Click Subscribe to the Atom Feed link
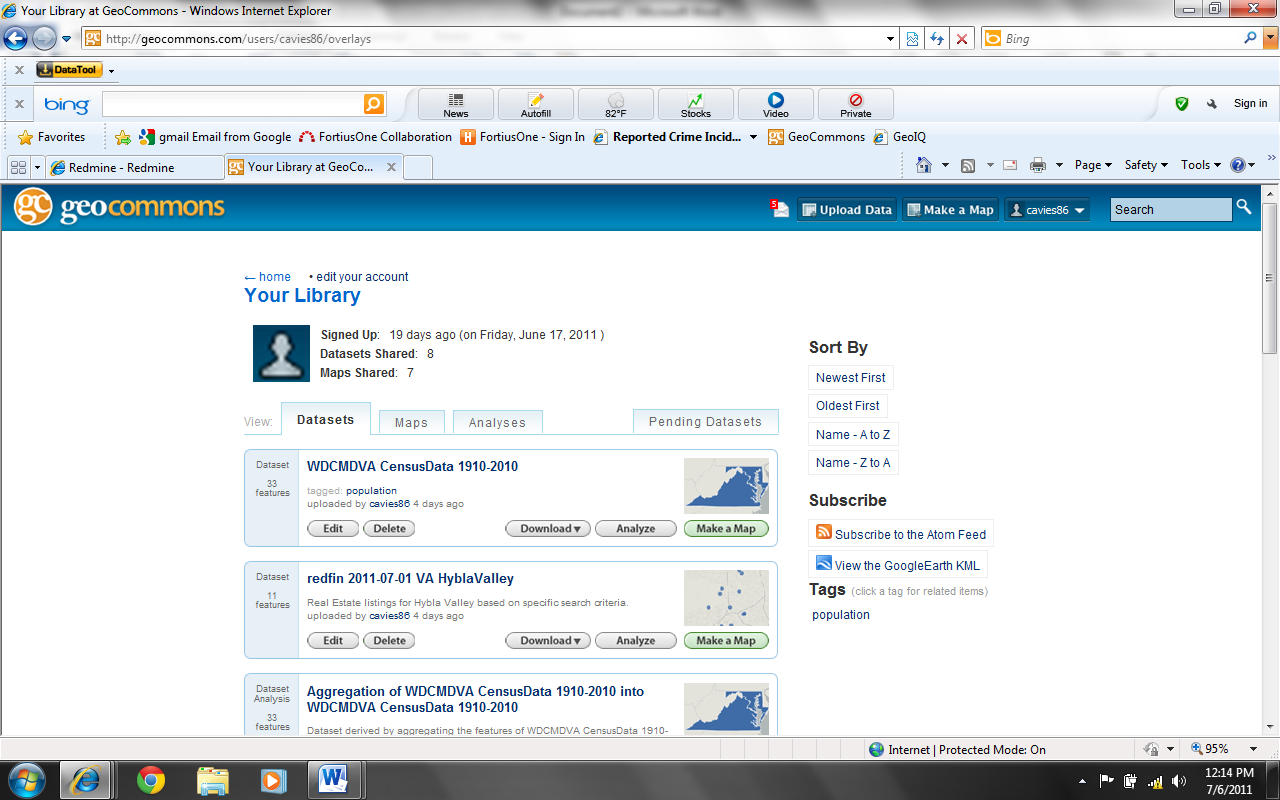 click(x=909, y=534)
